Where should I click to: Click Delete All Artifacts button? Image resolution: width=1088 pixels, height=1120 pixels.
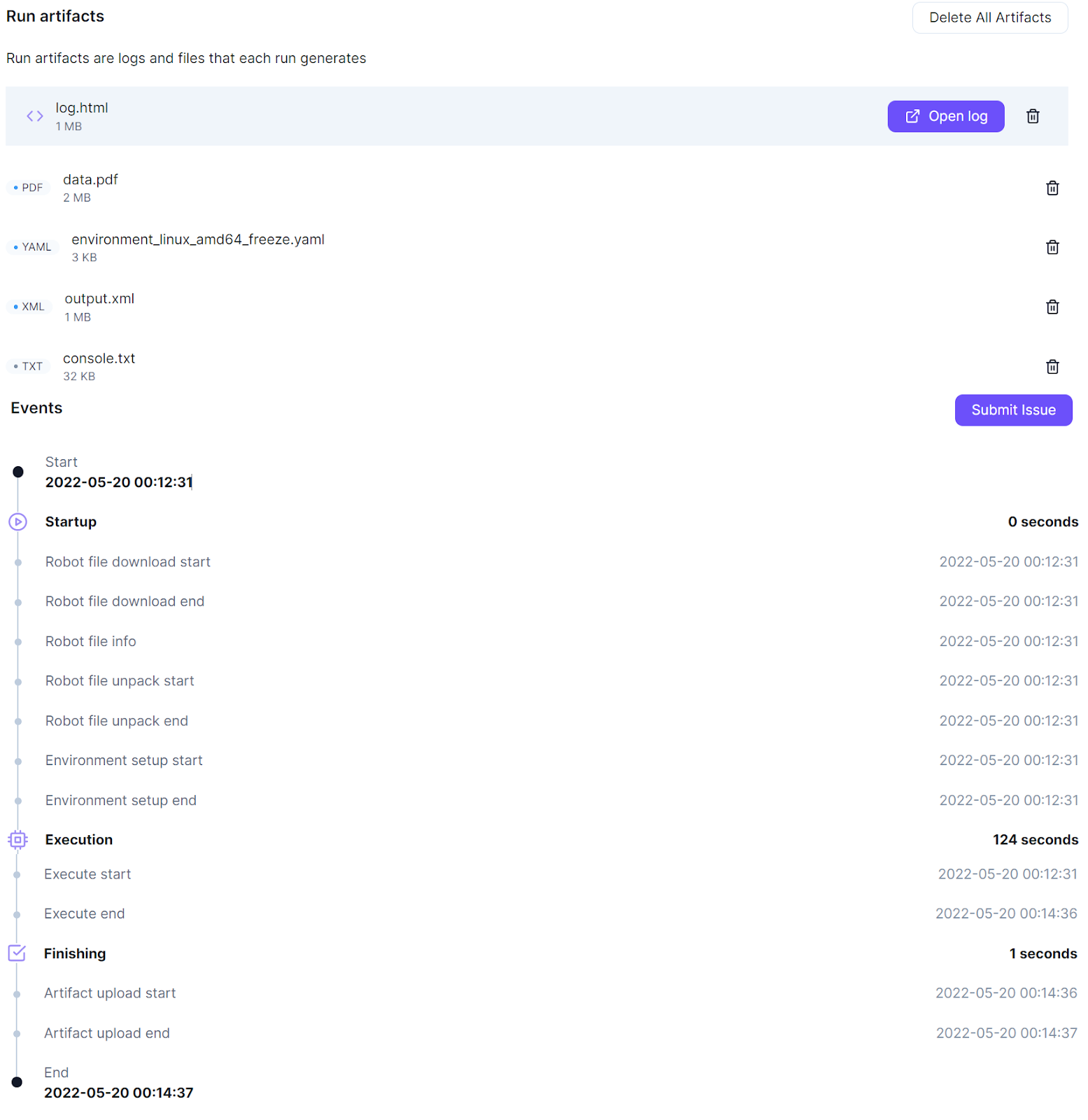[989, 17]
